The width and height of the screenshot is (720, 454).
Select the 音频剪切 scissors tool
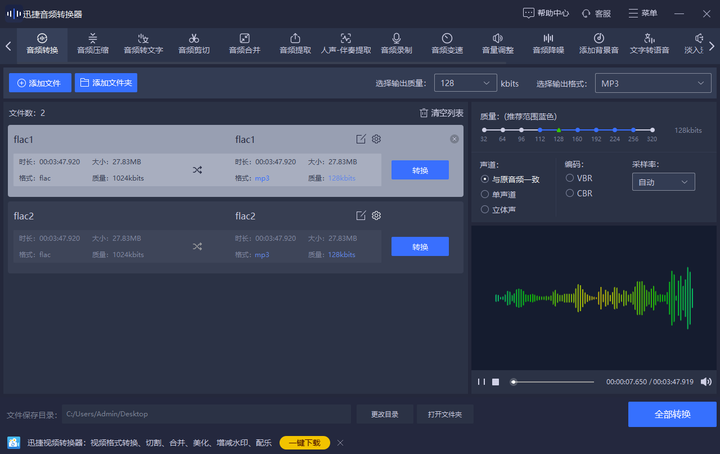(194, 44)
